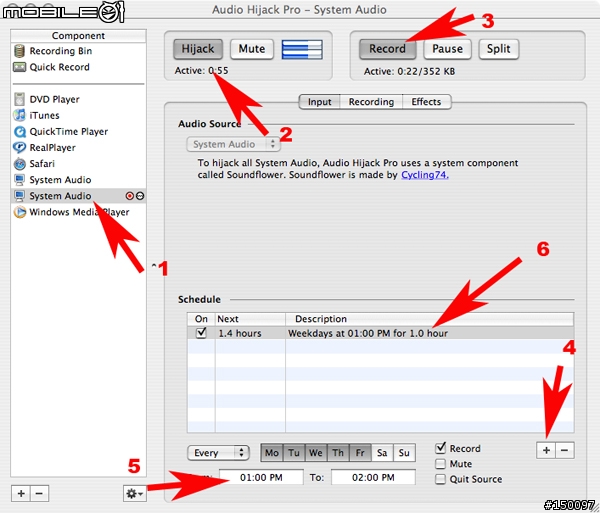Uncheck the schedule On checkbox

[x=201, y=332]
